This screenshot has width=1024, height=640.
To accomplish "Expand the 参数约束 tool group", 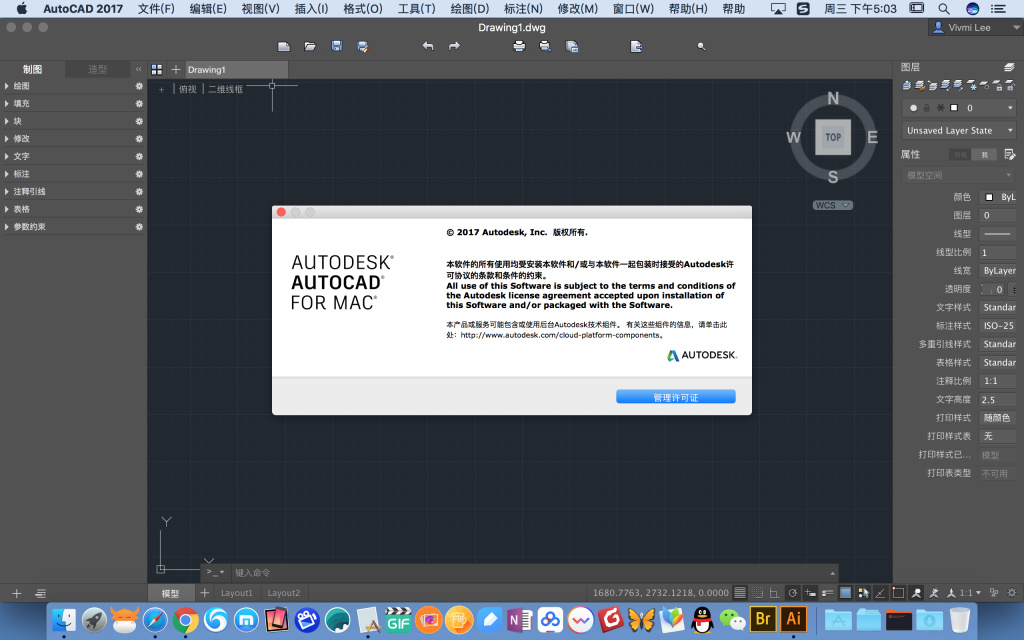I will pyautogui.click(x=7, y=227).
